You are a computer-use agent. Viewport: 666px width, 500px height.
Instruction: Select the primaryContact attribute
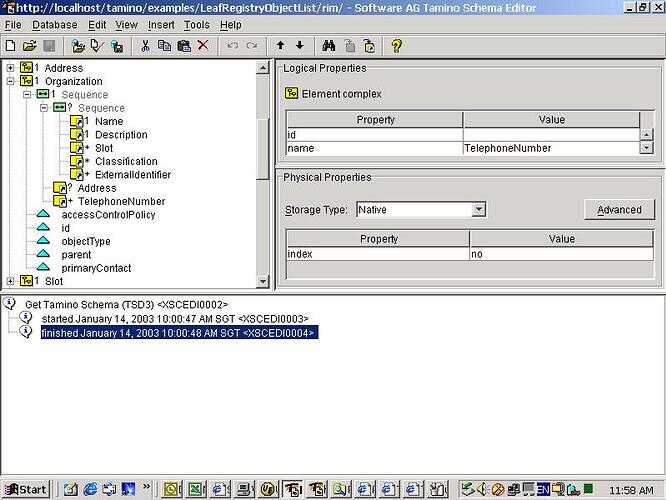[96, 268]
